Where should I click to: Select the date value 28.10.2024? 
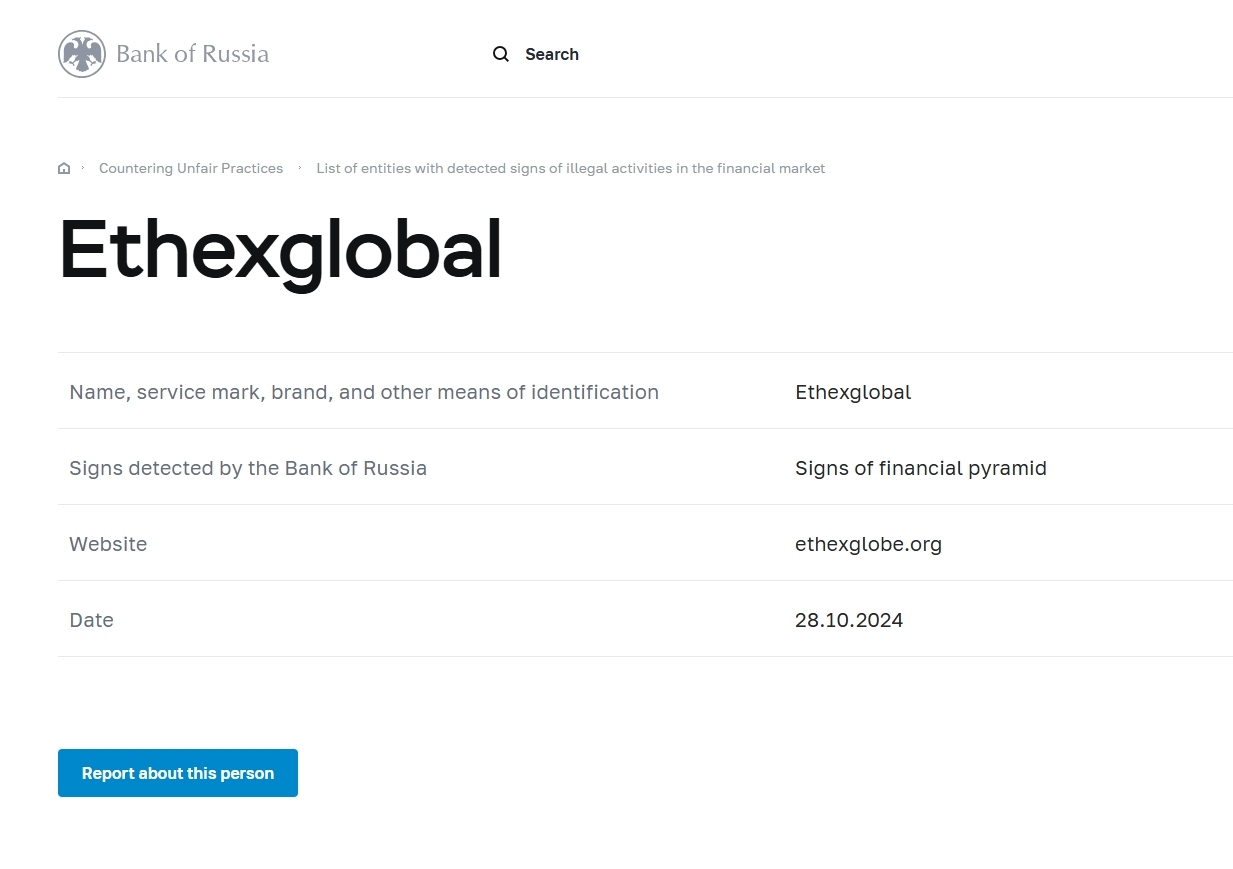point(849,620)
